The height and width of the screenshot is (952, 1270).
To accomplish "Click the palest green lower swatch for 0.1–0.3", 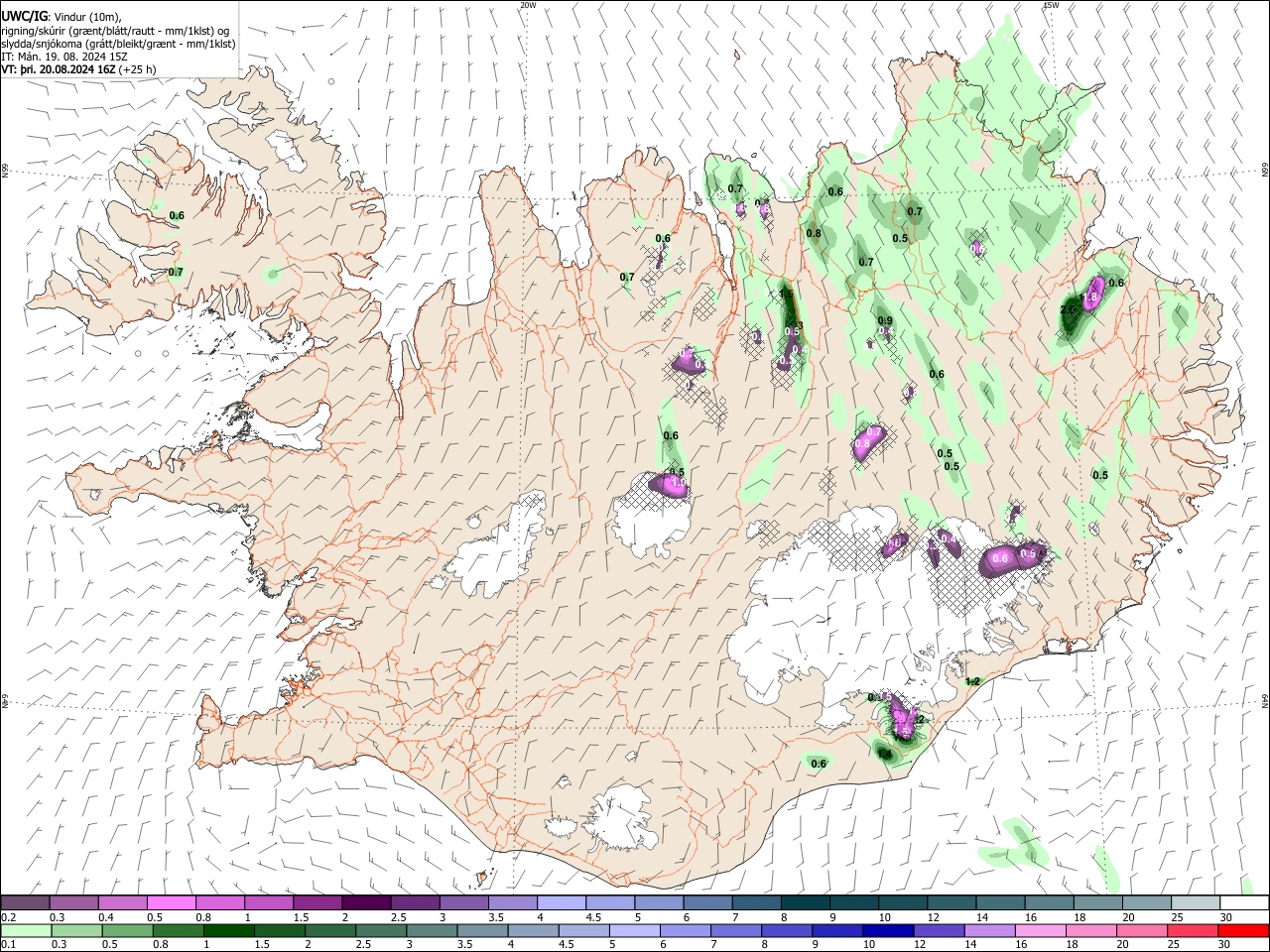I will pos(26,930).
